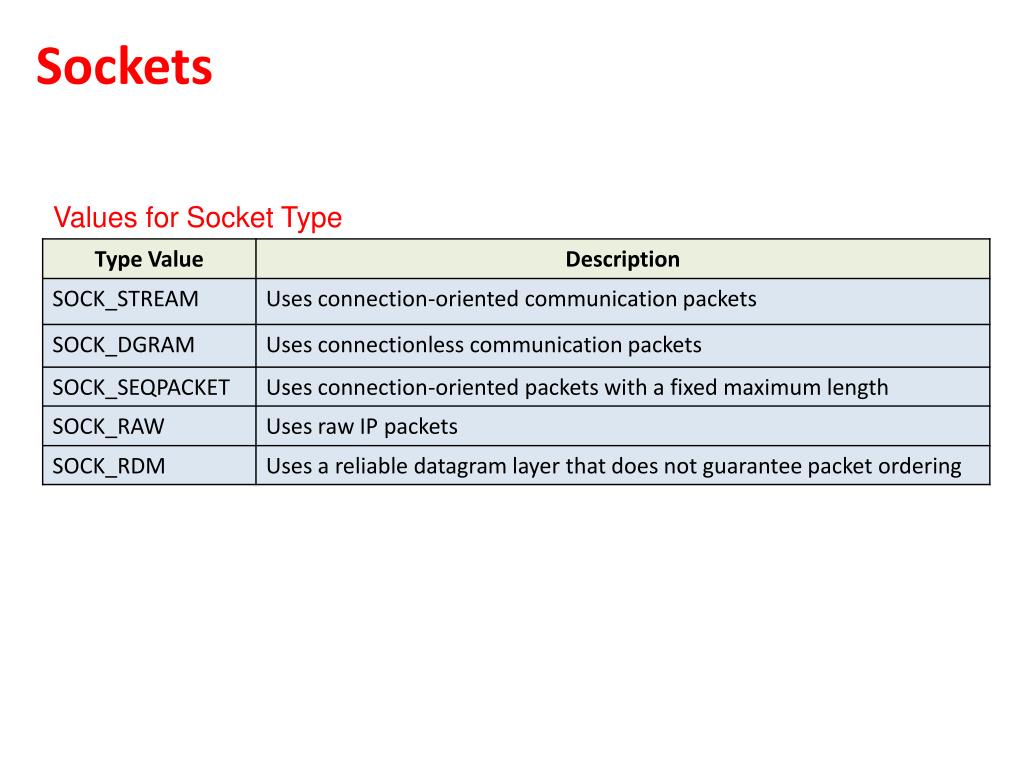Select the reliable datagram layer description
This screenshot has height=768, width=1024.
pyautogui.click(x=613, y=466)
